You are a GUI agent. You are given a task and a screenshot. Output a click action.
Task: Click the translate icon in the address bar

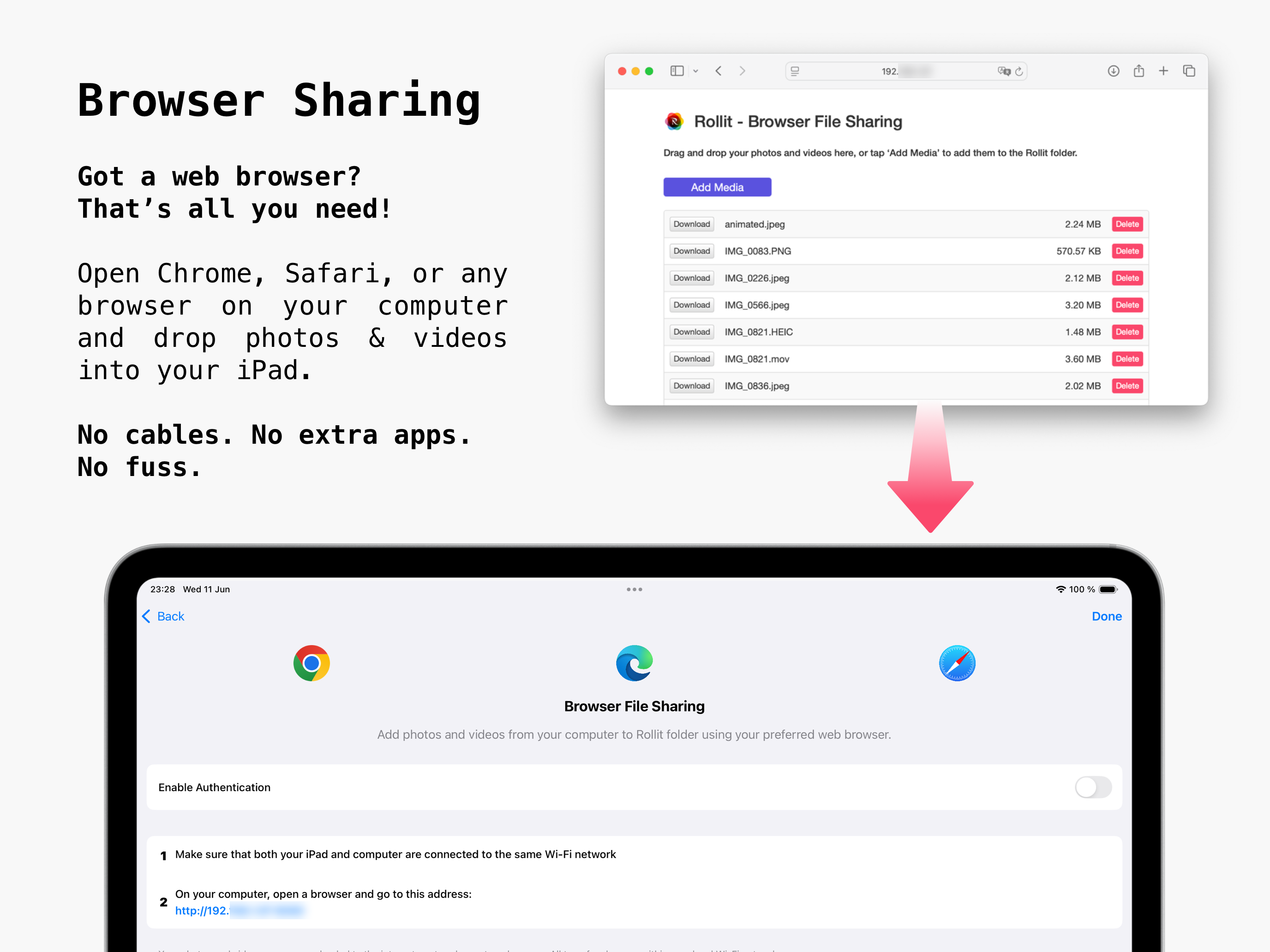(x=1005, y=71)
